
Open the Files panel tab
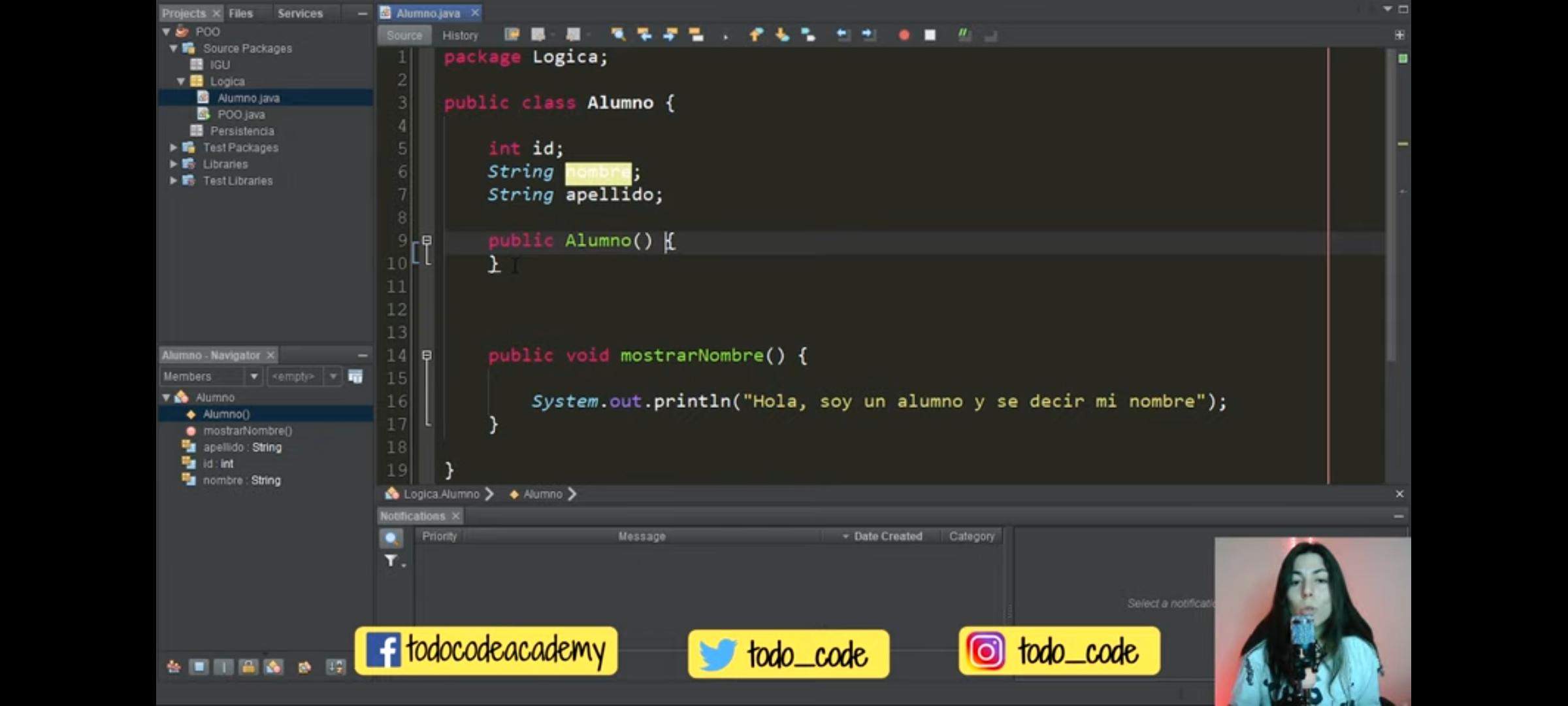point(240,13)
